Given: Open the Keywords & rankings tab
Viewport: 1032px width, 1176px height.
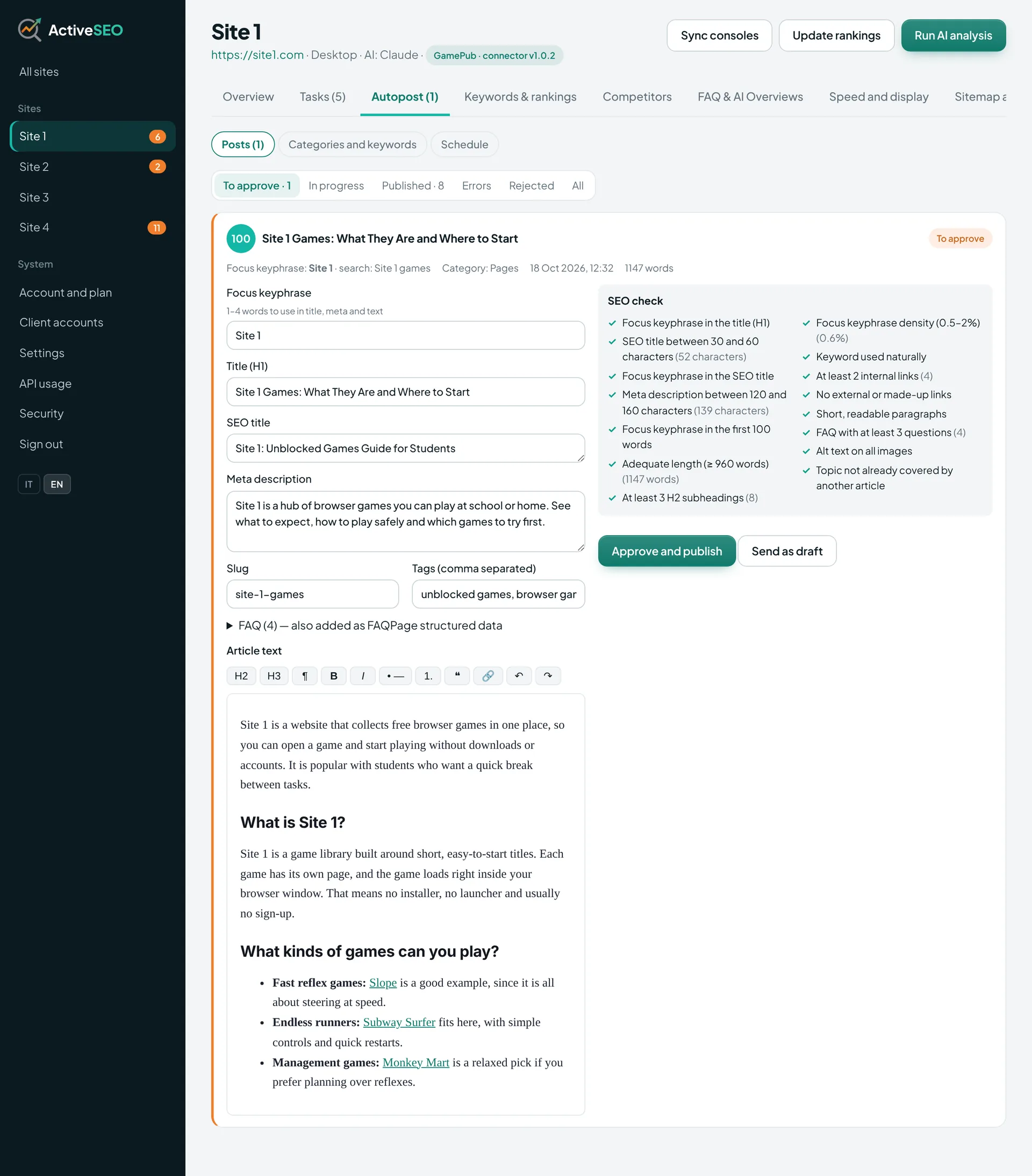Looking at the screenshot, I should [x=520, y=97].
